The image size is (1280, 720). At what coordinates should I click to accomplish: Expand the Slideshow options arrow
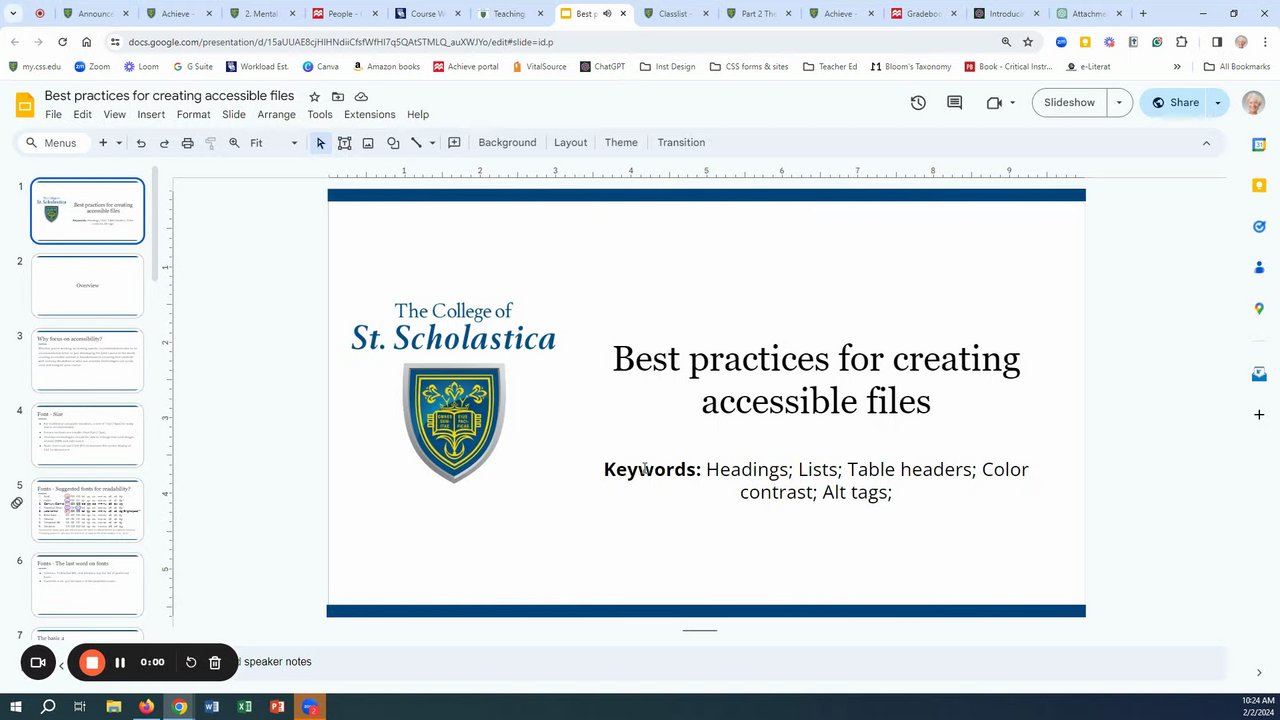pyautogui.click(x=1119, y=102)
